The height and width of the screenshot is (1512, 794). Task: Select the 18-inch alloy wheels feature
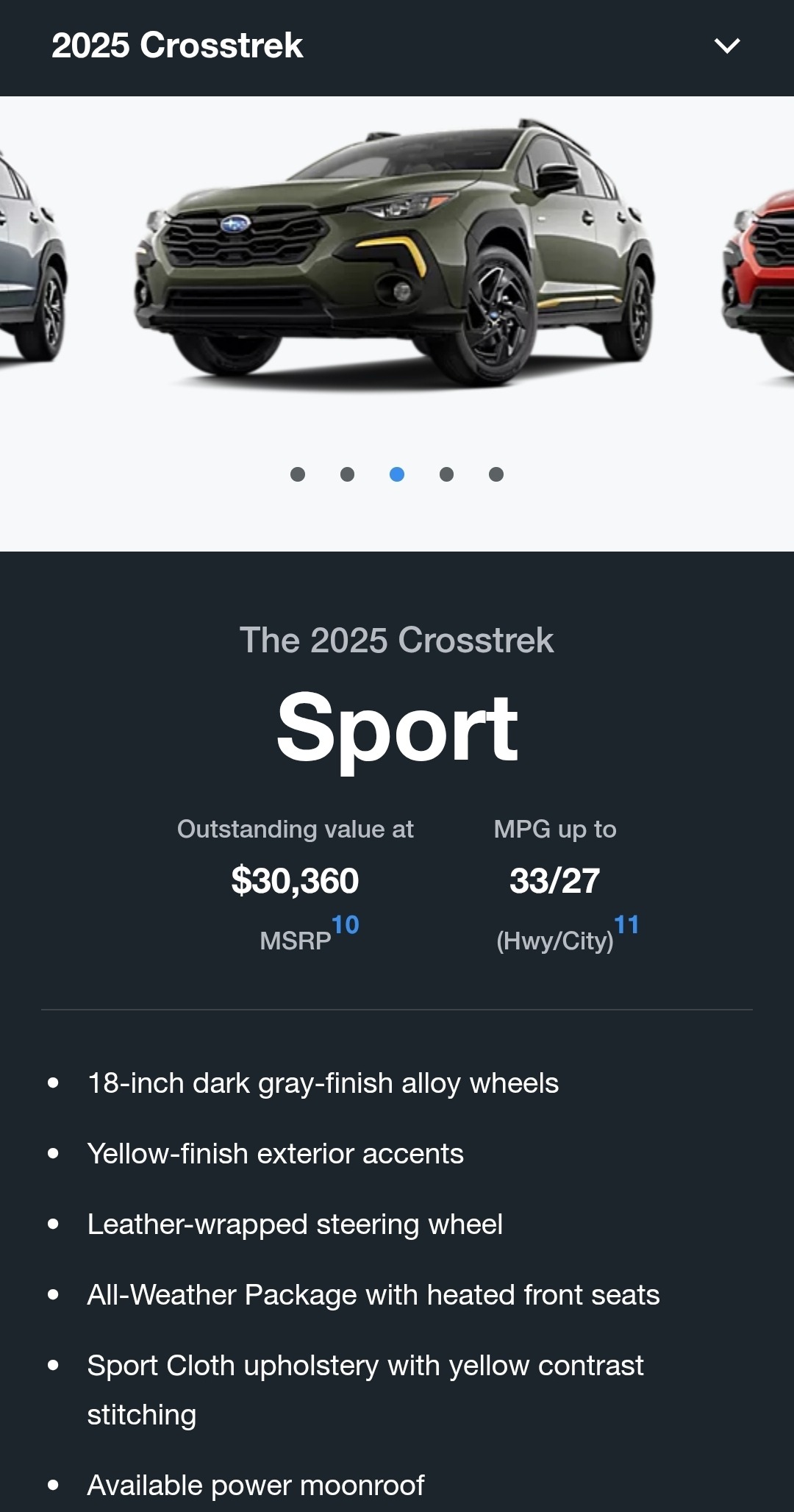pos(323,1083)
